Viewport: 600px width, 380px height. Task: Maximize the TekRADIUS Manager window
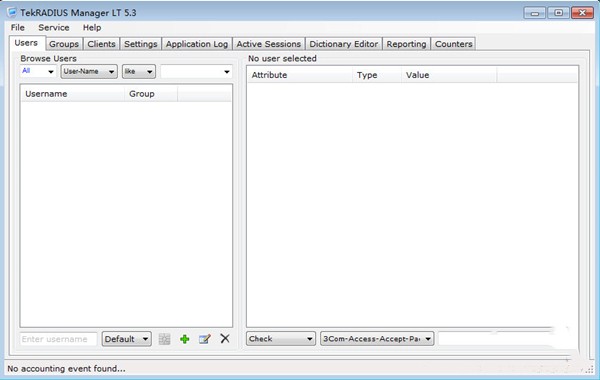coord(558,13)
